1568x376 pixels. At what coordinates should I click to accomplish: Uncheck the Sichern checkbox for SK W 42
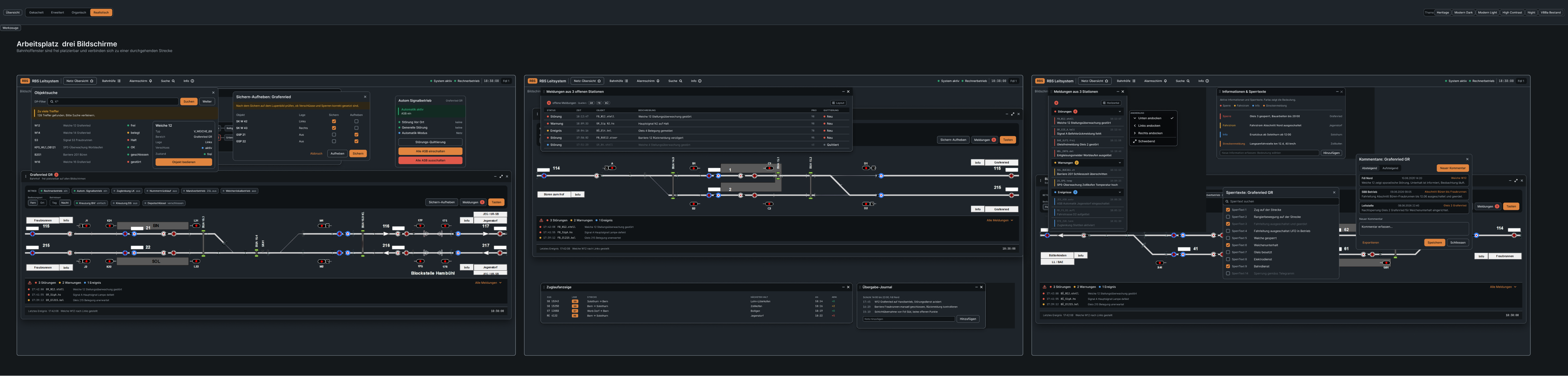tap(333, 121)
